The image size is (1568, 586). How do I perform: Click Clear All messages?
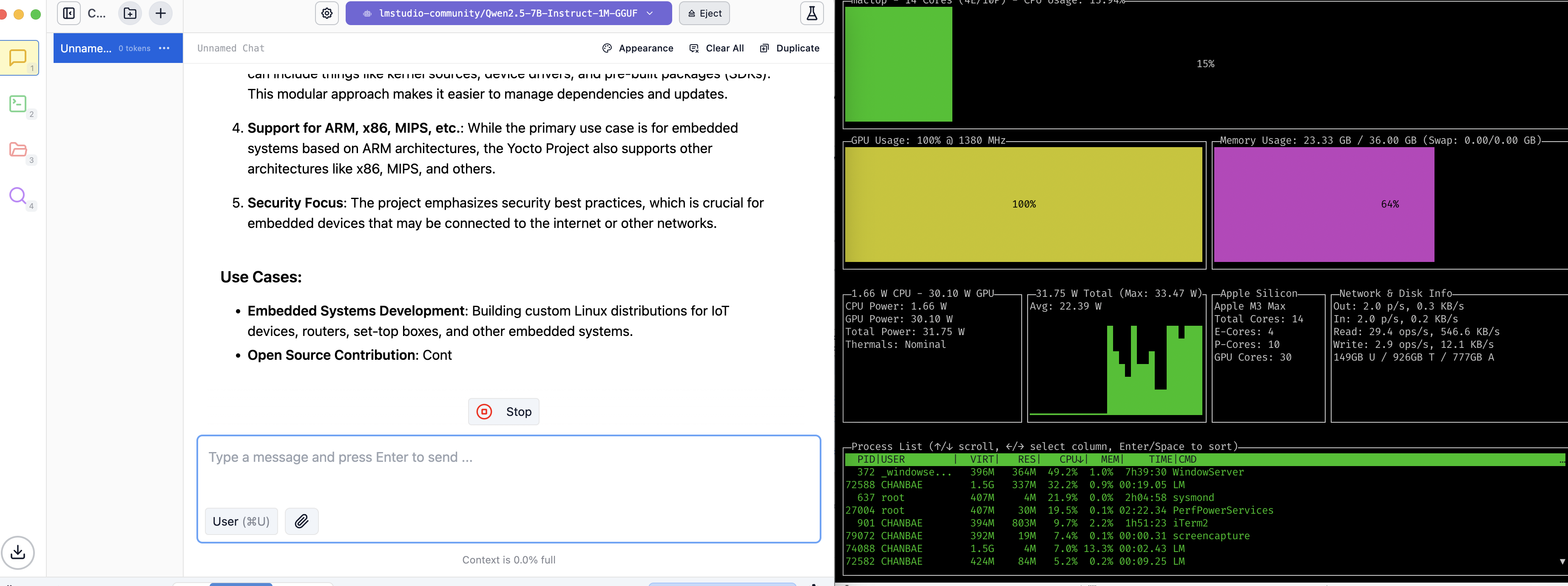tap(716, 48)
